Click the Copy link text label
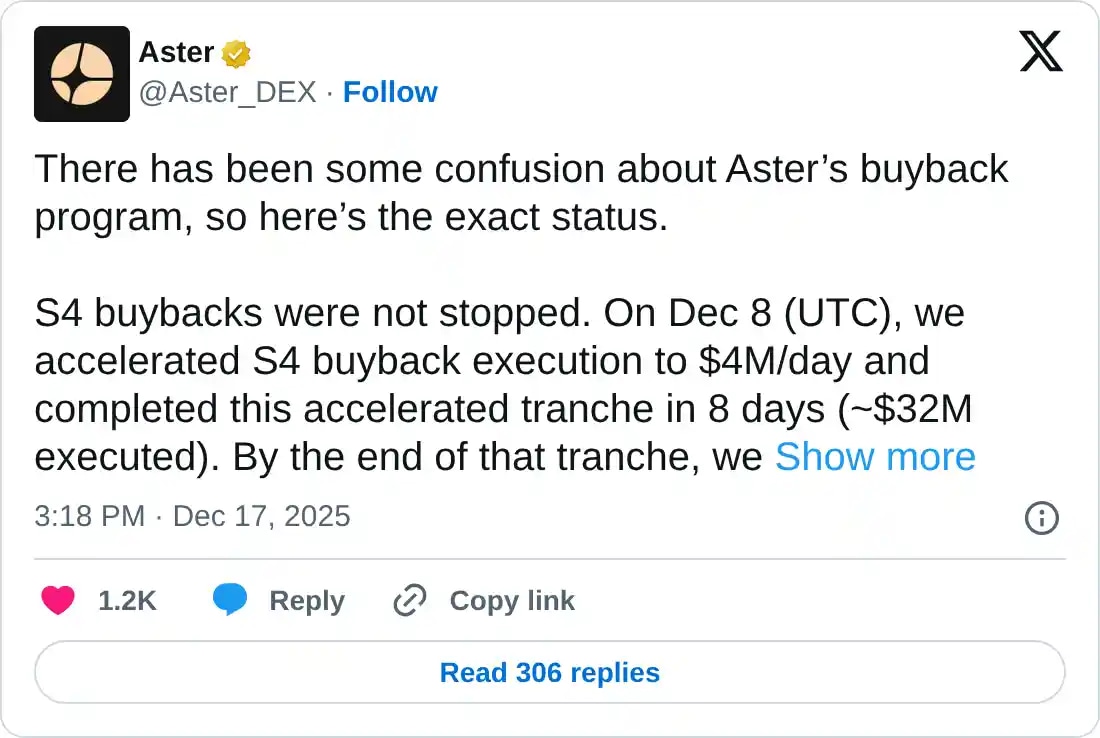 click(x=511, y=601)
